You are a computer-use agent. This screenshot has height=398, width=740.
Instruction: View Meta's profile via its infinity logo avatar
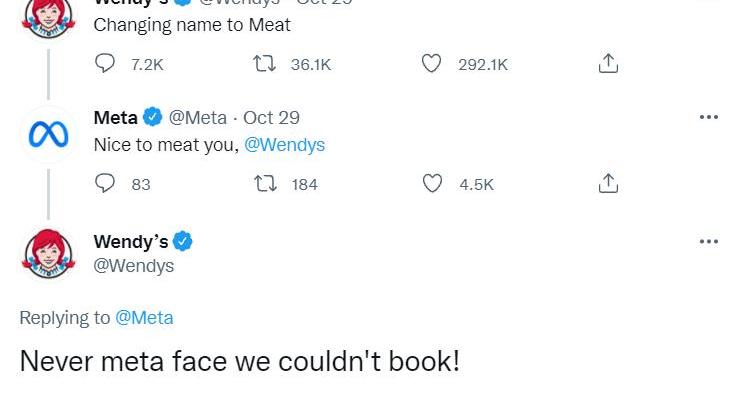pyautogui.click(x=49, y=135)
